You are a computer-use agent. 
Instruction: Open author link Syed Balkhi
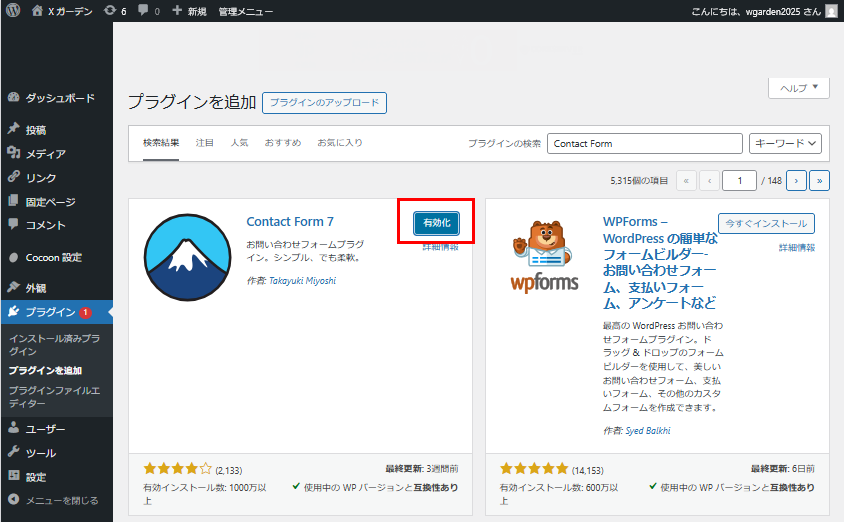click(x=648, y=431)
